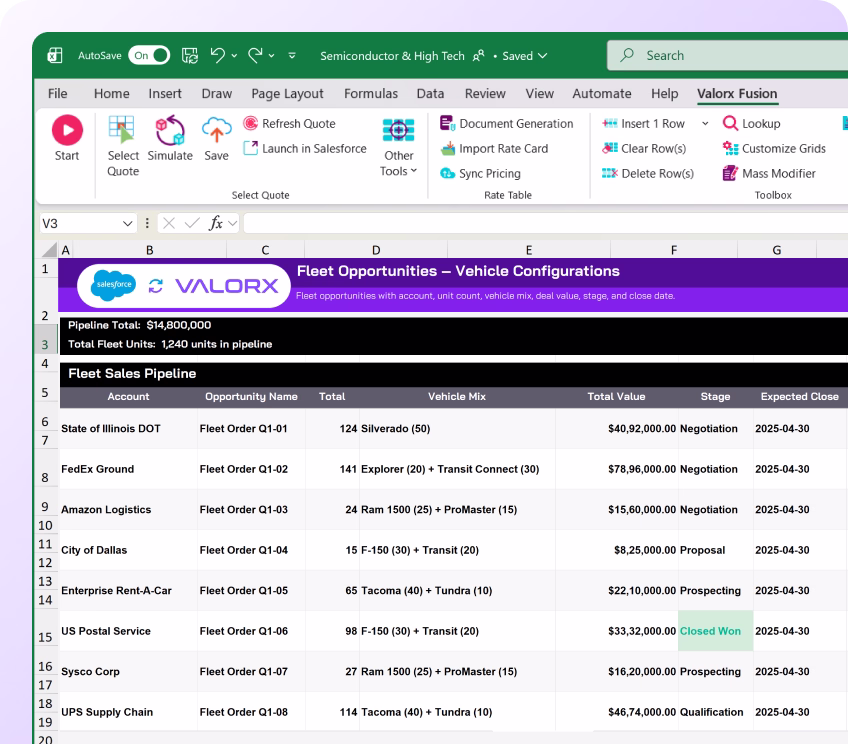Click the Qualification stage cell
848x744 pixels.
715,712
